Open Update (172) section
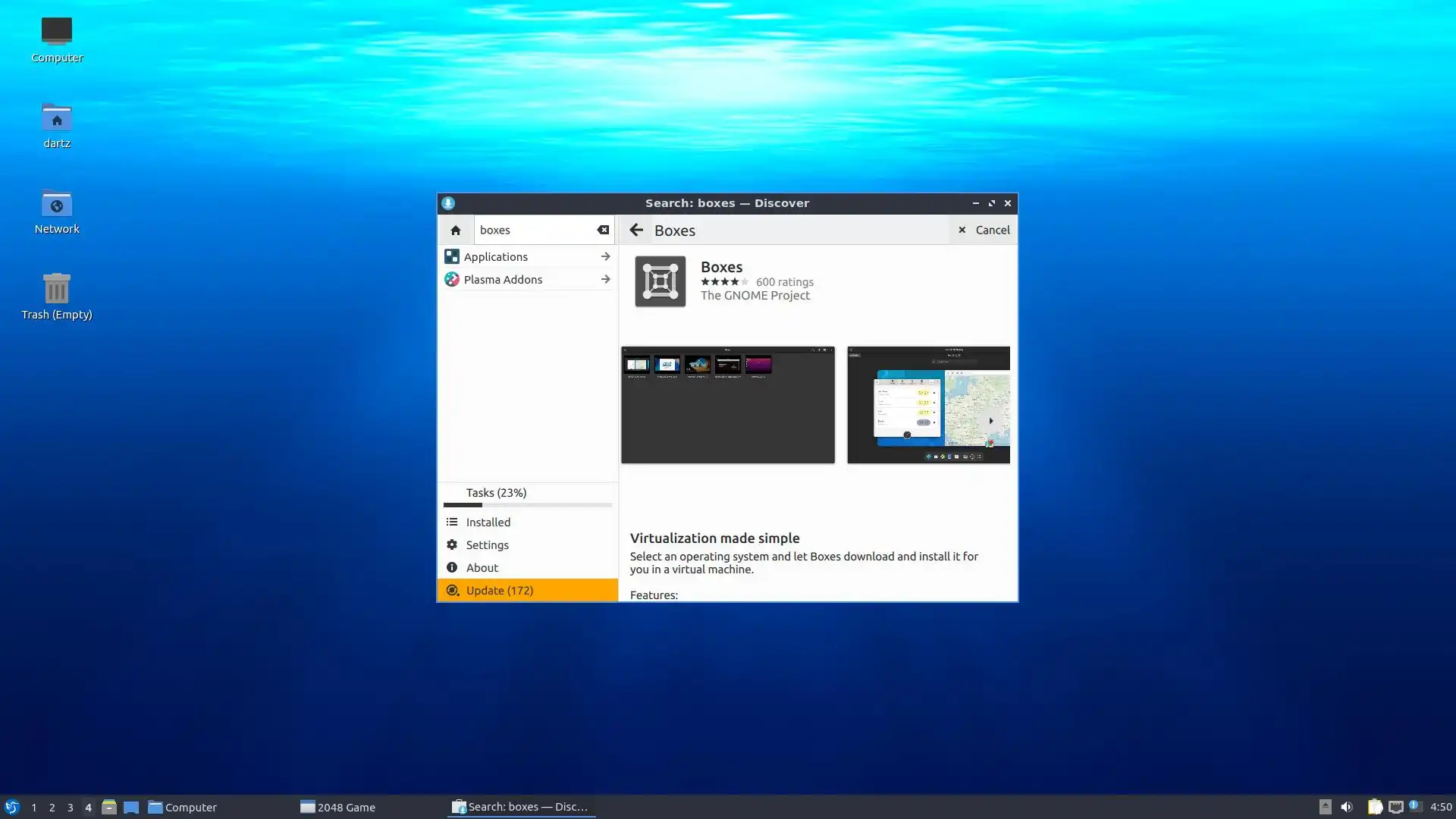 pos(499,590)
